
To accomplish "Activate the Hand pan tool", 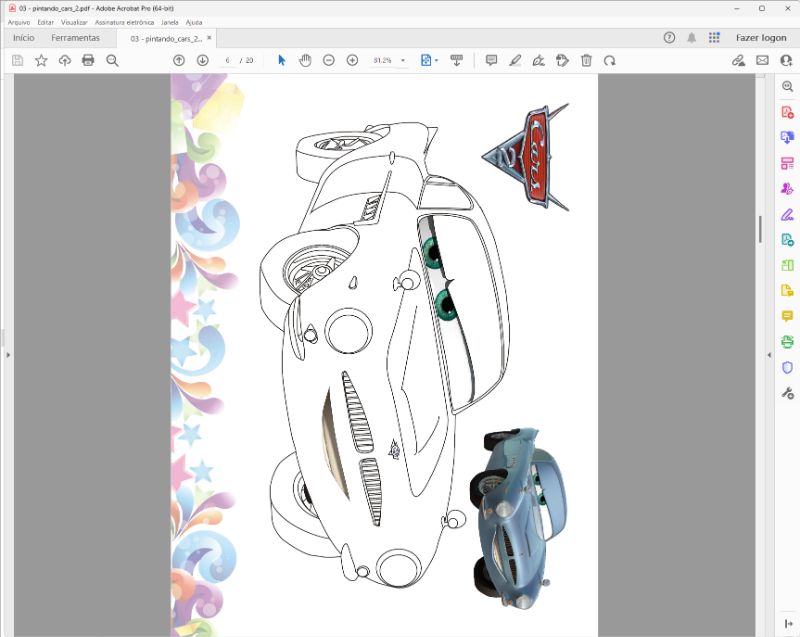I will 305,60.
